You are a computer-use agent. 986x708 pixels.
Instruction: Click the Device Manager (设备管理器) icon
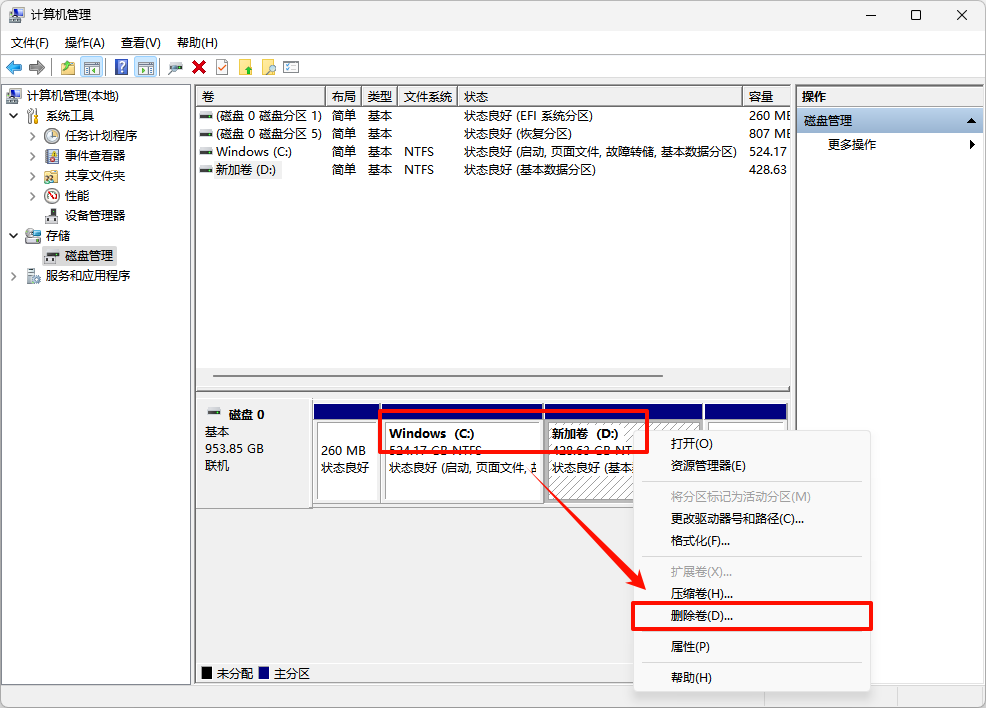(x=52, y=216)
